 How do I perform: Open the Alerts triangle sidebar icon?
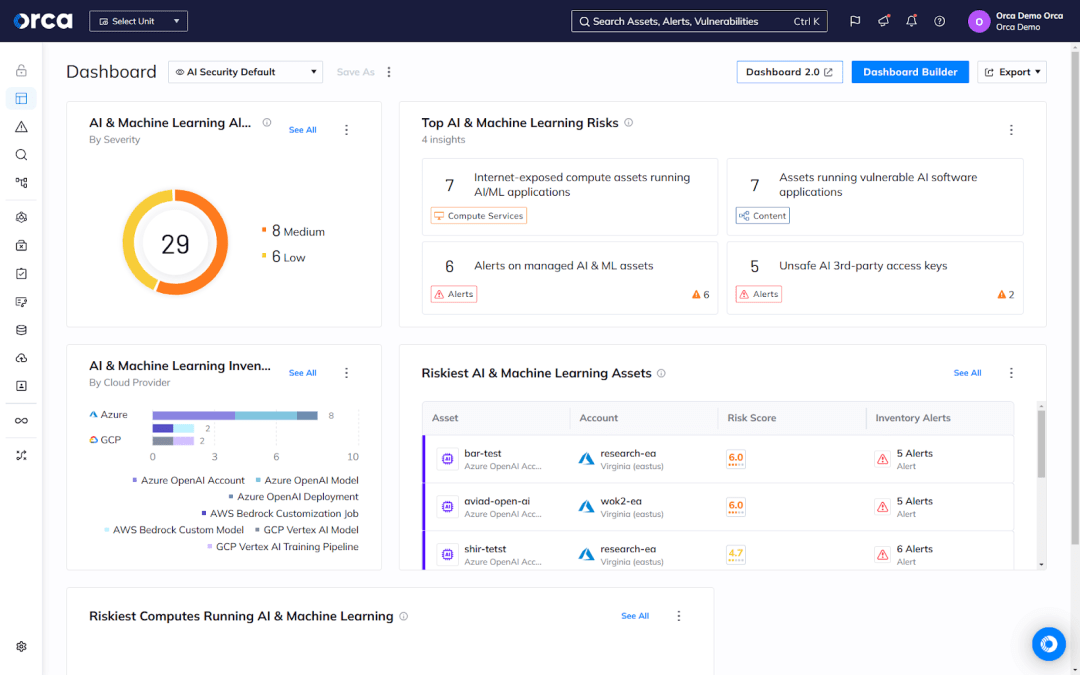pyautogui.click(x=21, y=127)
